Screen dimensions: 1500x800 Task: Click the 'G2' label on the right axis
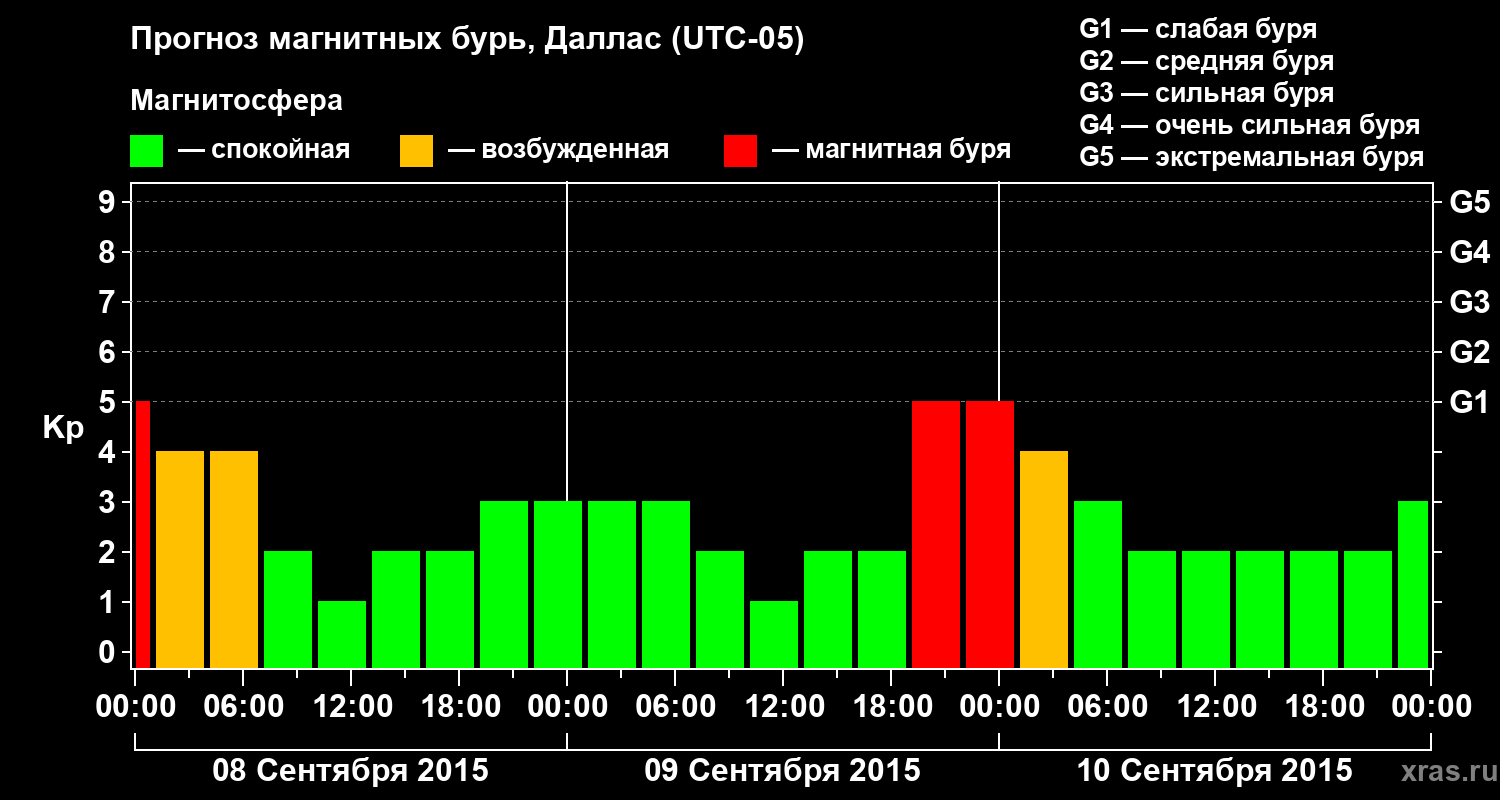click(1470, 352)
